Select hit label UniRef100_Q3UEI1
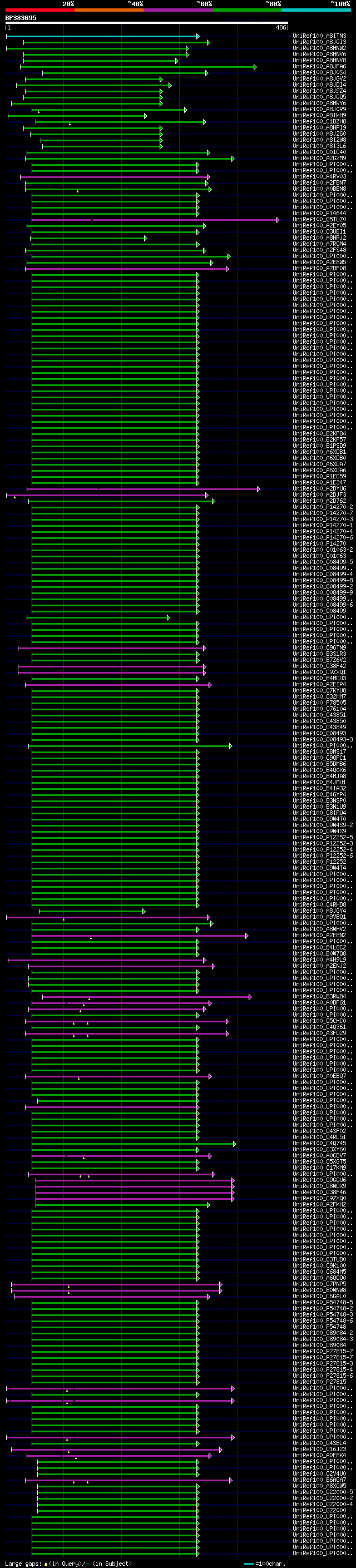Viewport: 356px width, 1568px height. tap(319, 232)
